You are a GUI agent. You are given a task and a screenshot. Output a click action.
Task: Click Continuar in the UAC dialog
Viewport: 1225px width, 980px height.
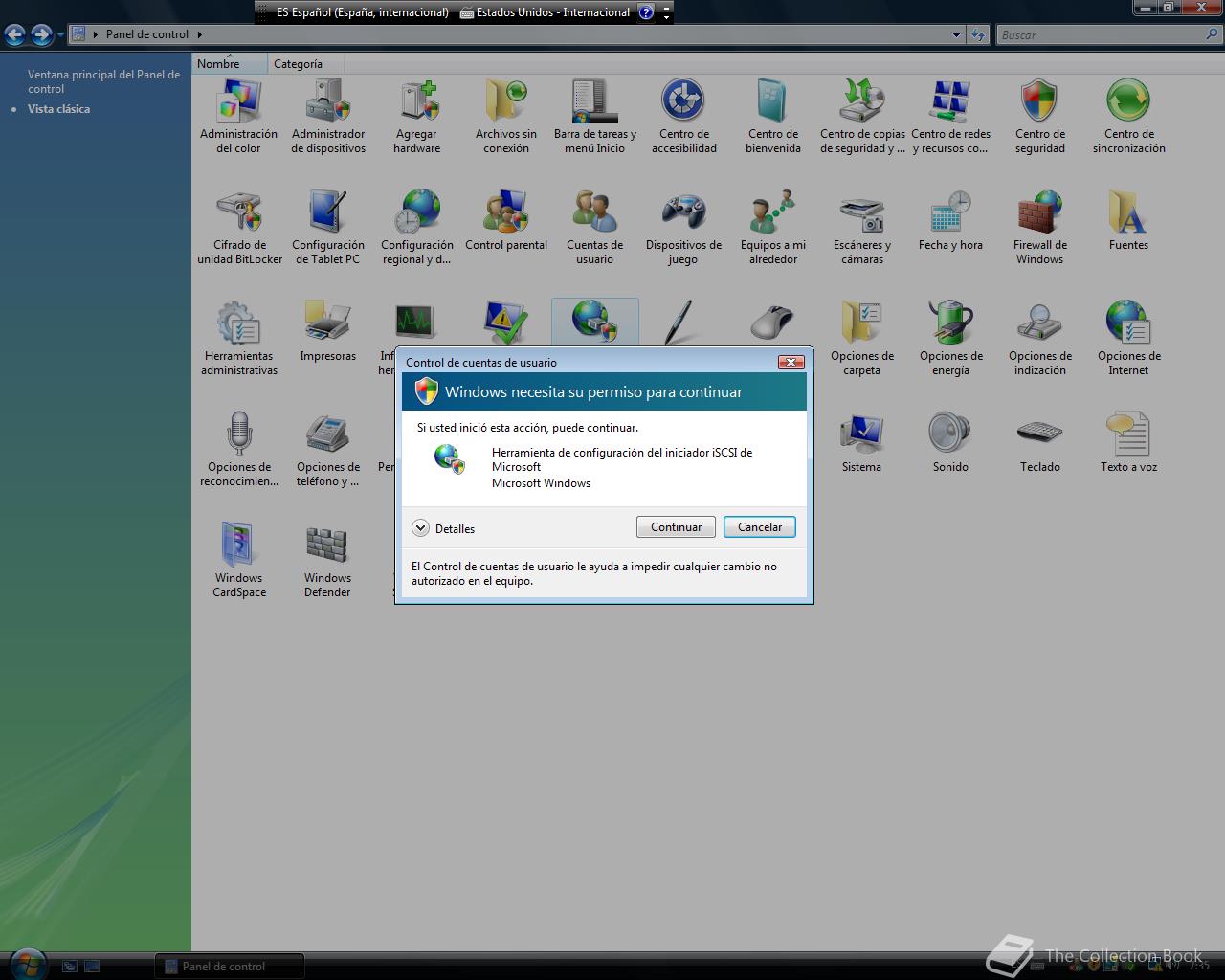pos(676,527)
